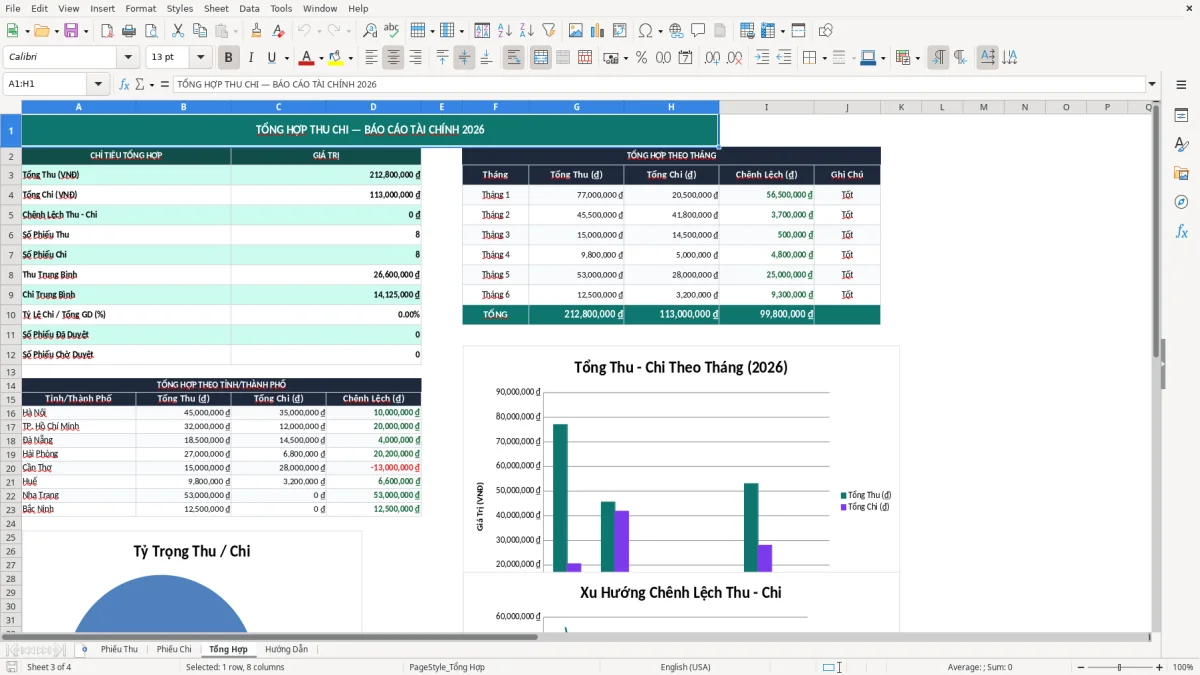Expand the formula bar input line
The height and width of the screenshot is (675, 1200).
click(x=1152, y=84)
